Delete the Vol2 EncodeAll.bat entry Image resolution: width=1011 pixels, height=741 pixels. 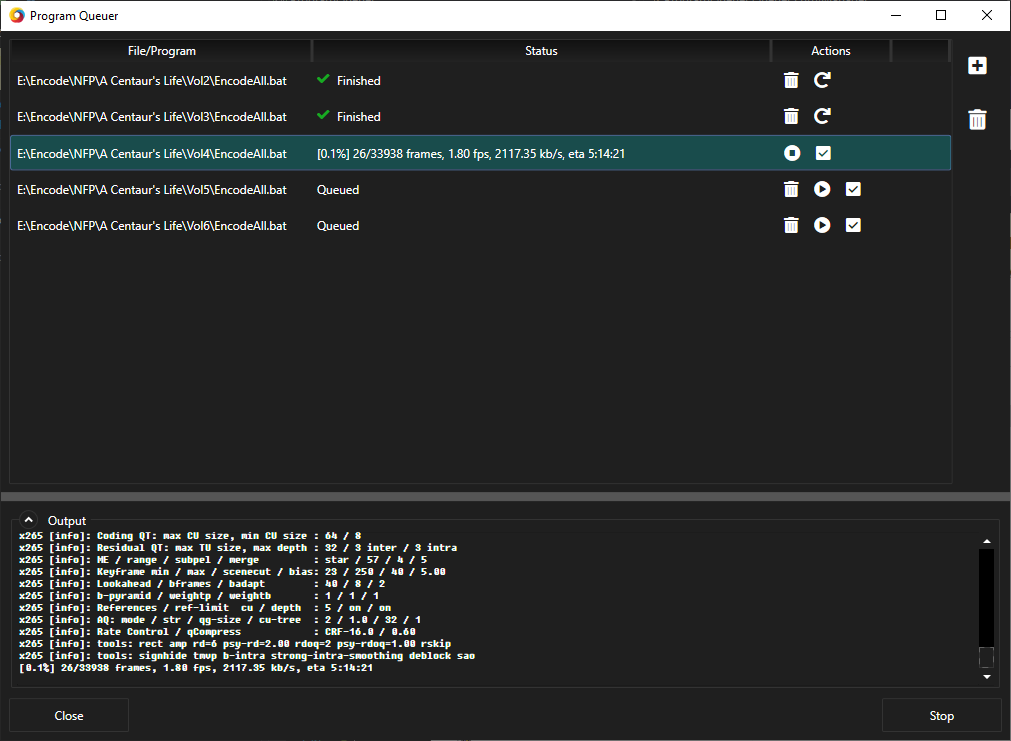point(790,80)
